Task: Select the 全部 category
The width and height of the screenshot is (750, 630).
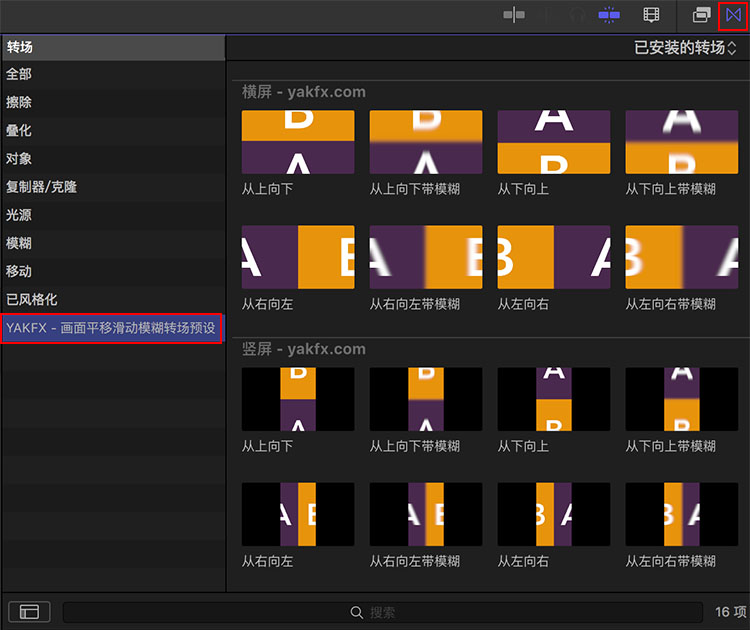Action: point(113,74)
